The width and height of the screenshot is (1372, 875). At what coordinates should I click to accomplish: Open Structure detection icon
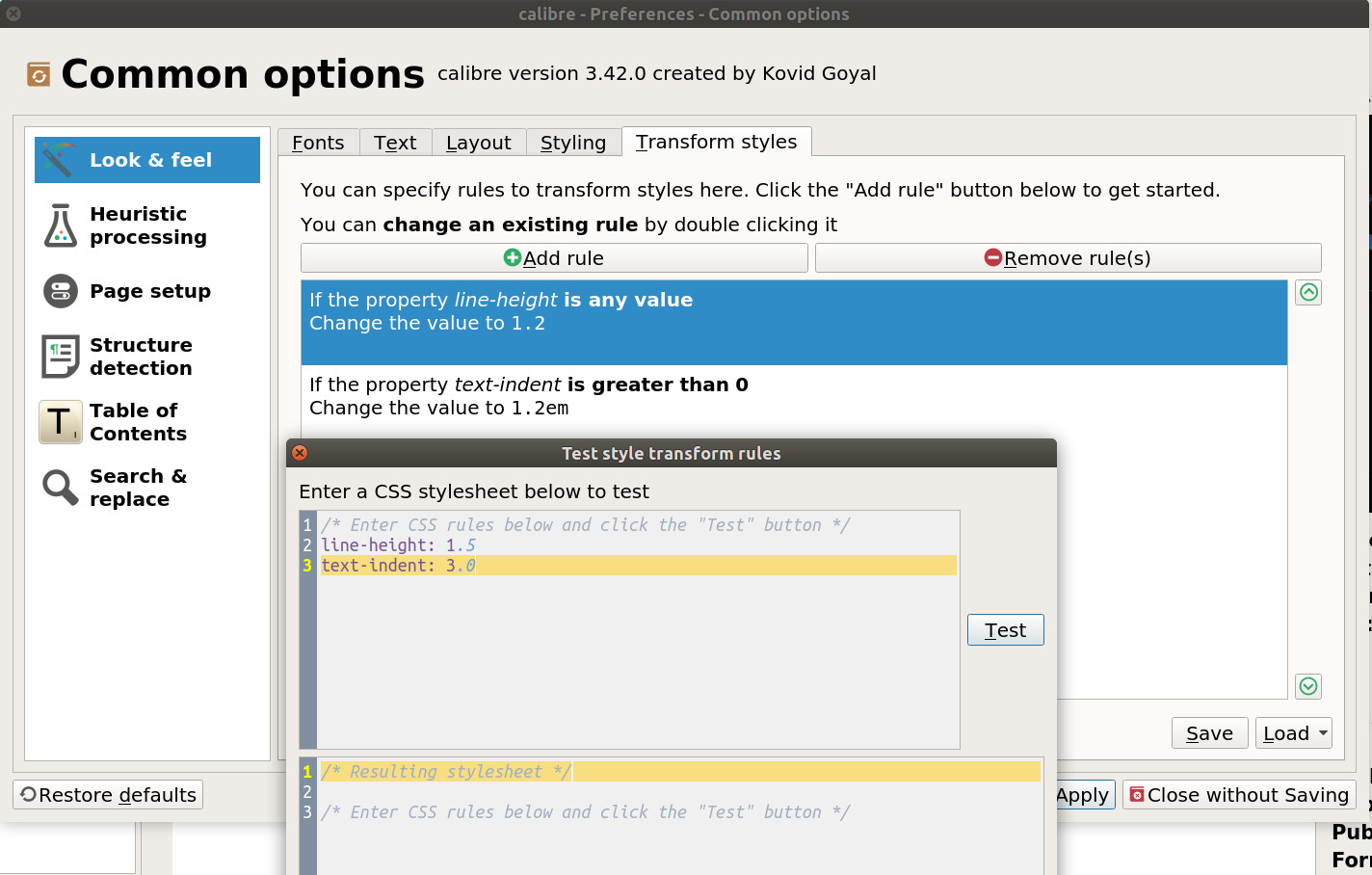61,357
